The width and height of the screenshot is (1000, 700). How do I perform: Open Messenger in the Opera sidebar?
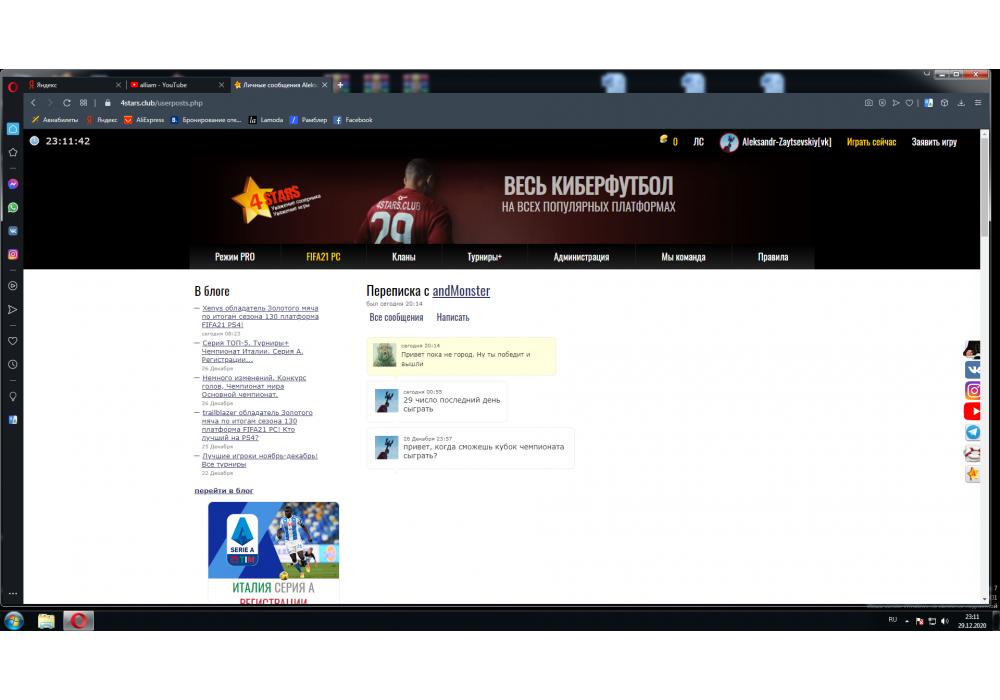[x=13, y=184]
